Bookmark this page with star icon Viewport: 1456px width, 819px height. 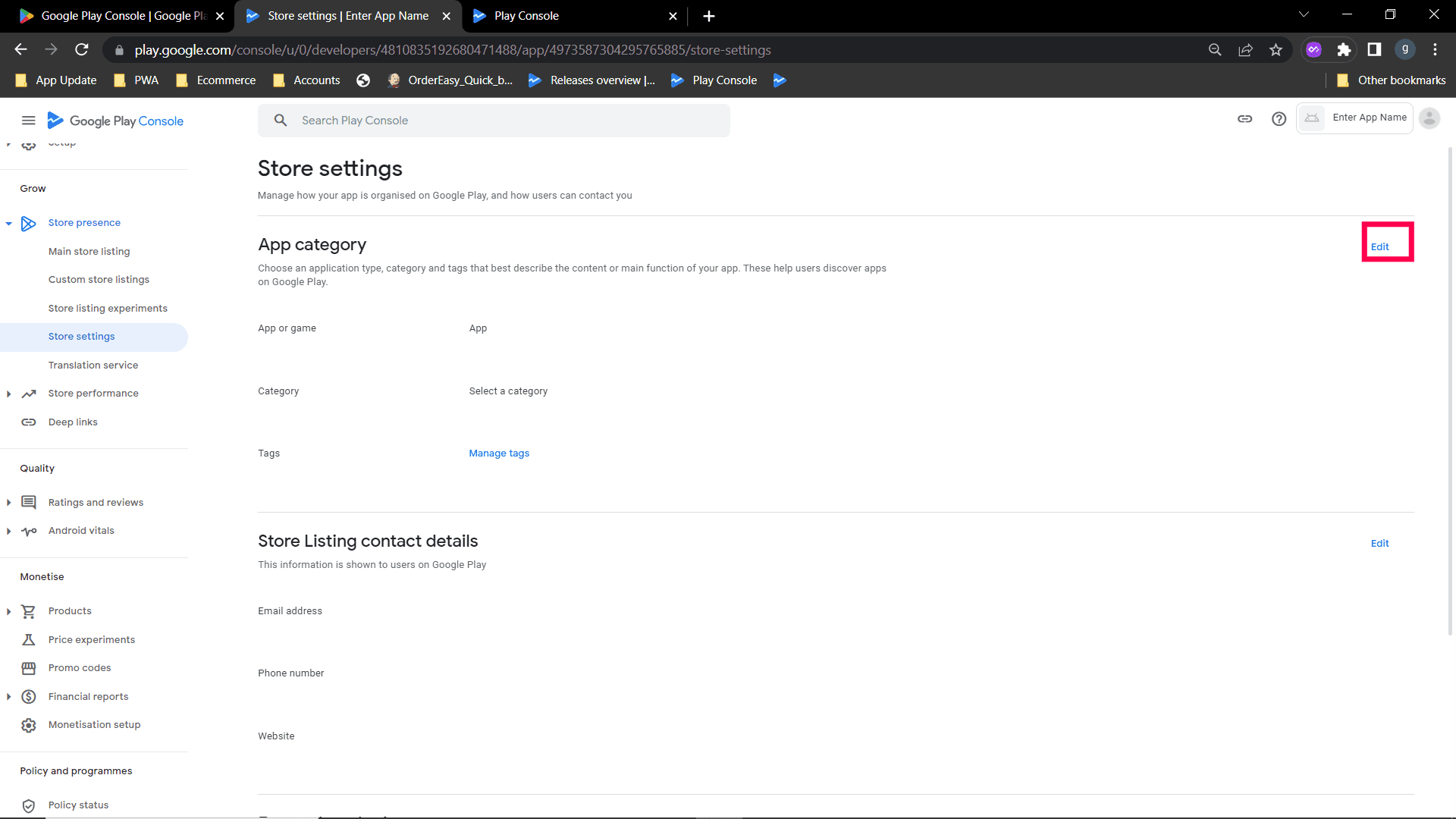(1276, 50)
